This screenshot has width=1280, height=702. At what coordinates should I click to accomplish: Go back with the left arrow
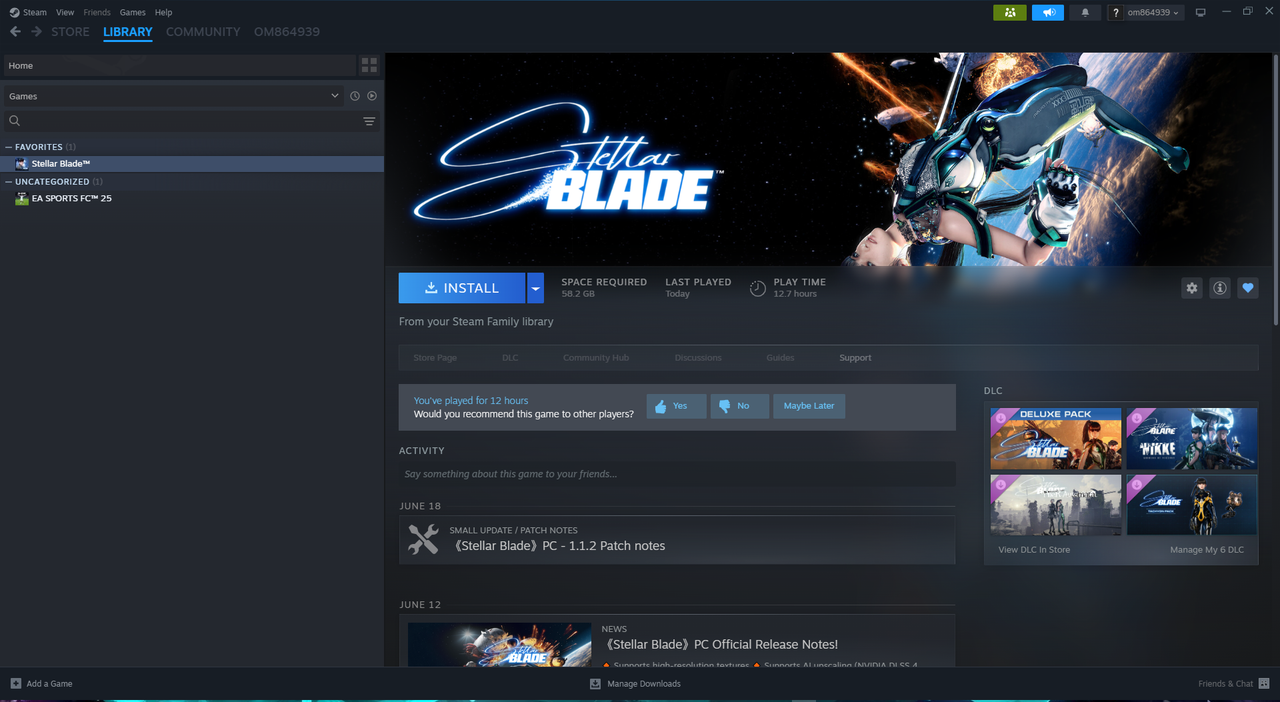pos(15,32)
